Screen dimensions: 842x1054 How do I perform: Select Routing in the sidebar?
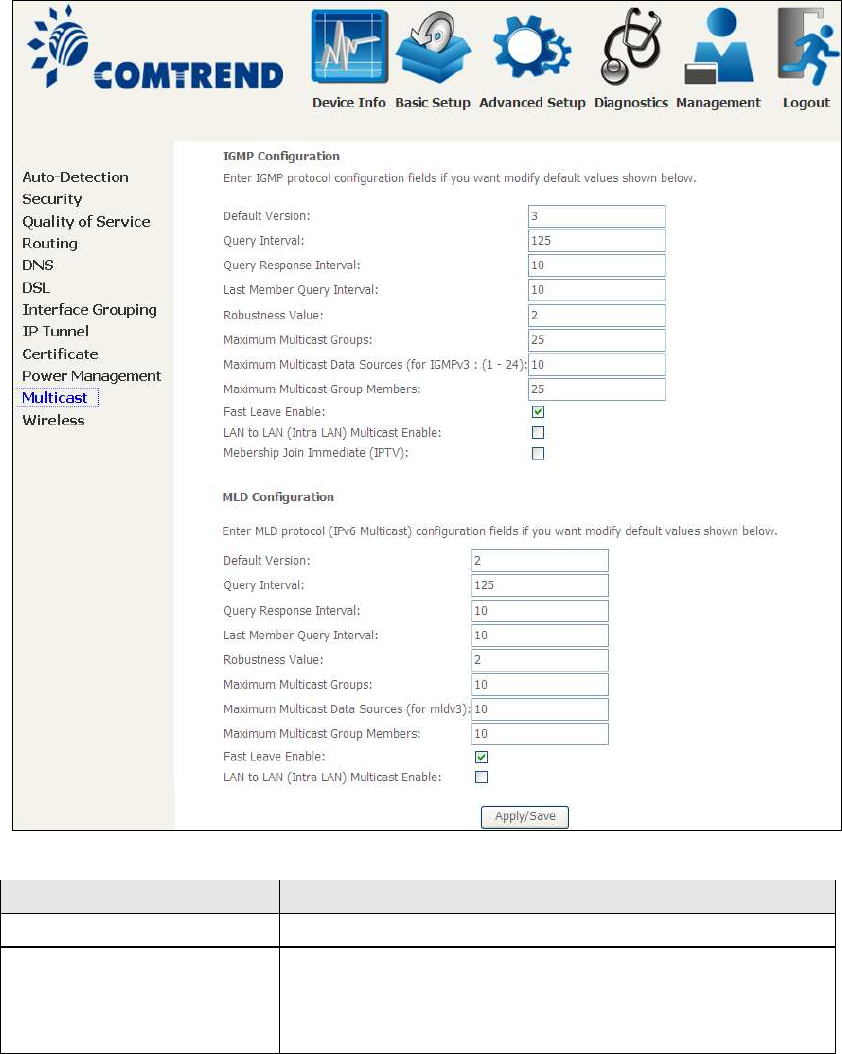pos(50,243)
